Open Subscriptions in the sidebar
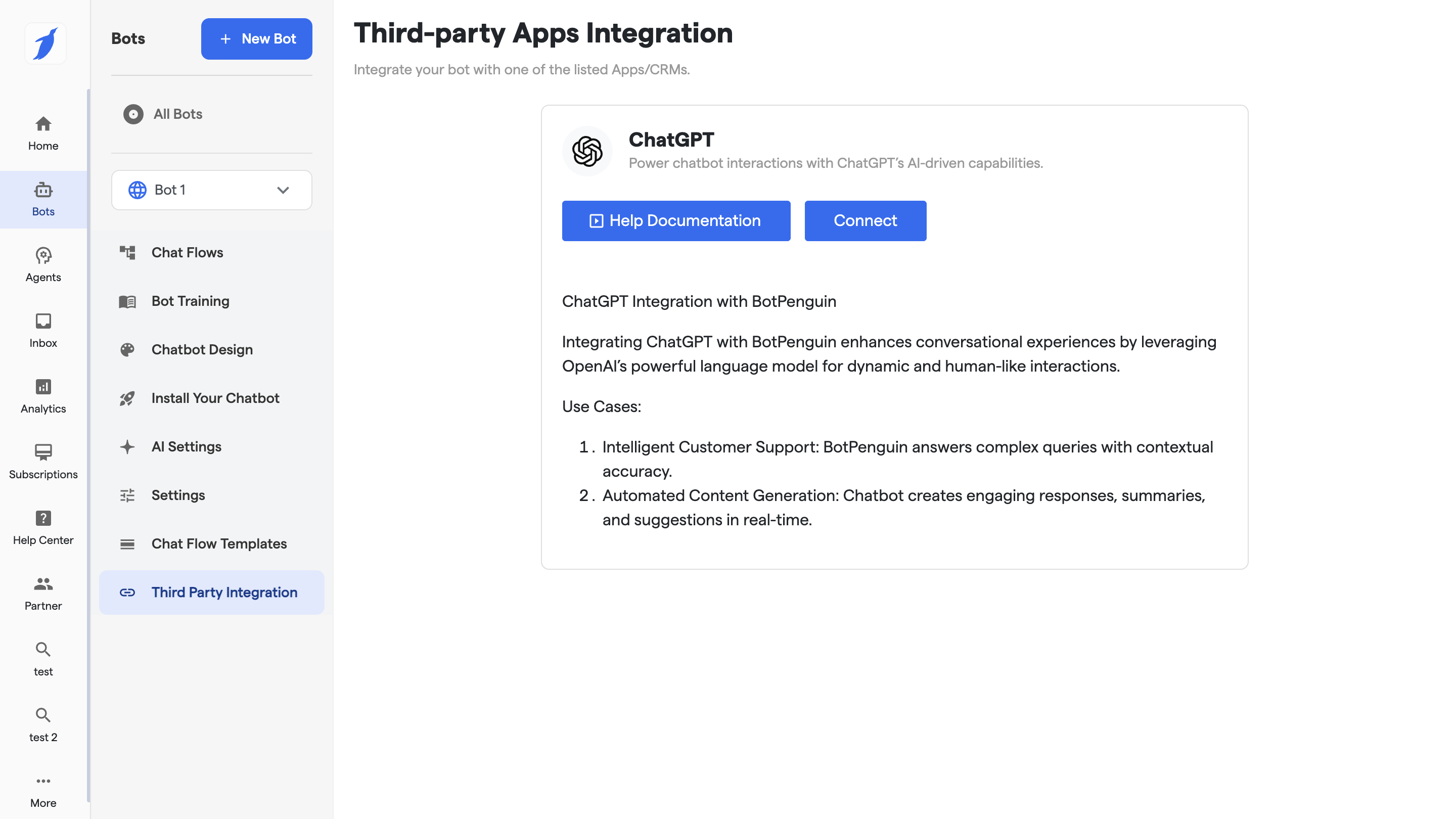This screenshot has height=819, width=1456. (43, 461)
